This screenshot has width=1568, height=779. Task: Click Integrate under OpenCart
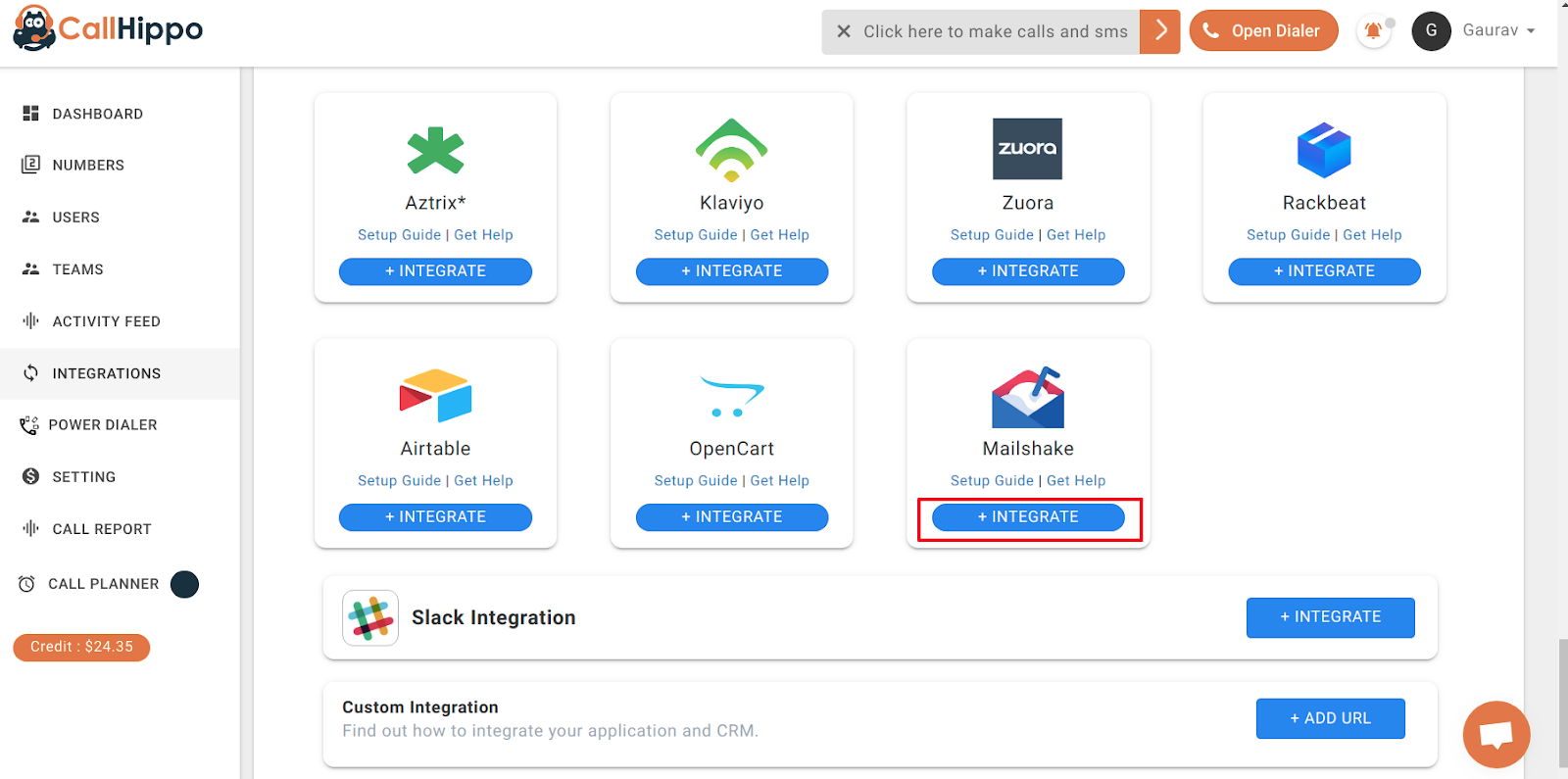point(732,517)
